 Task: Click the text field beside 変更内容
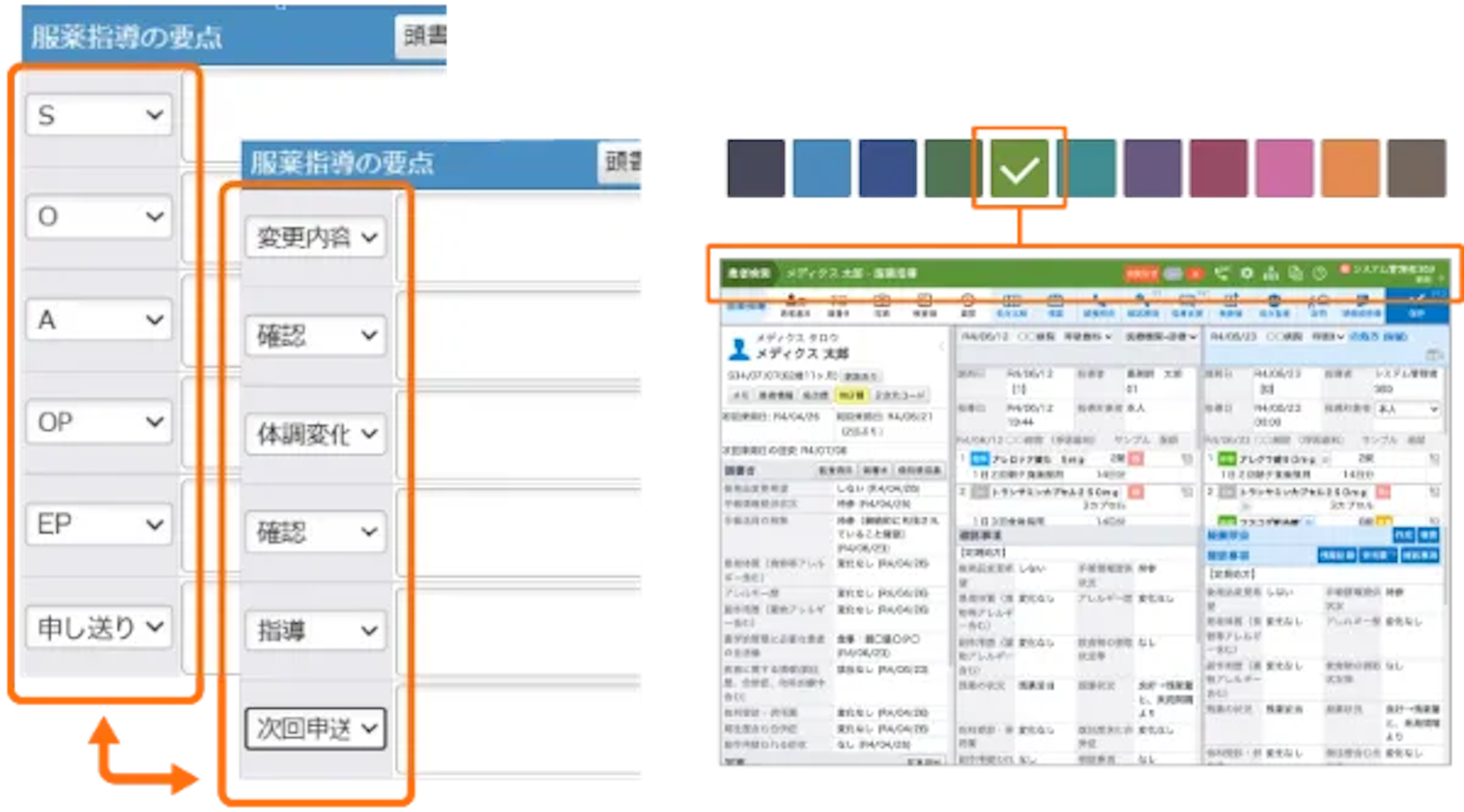pyautogui.click(x=523, y=237)
